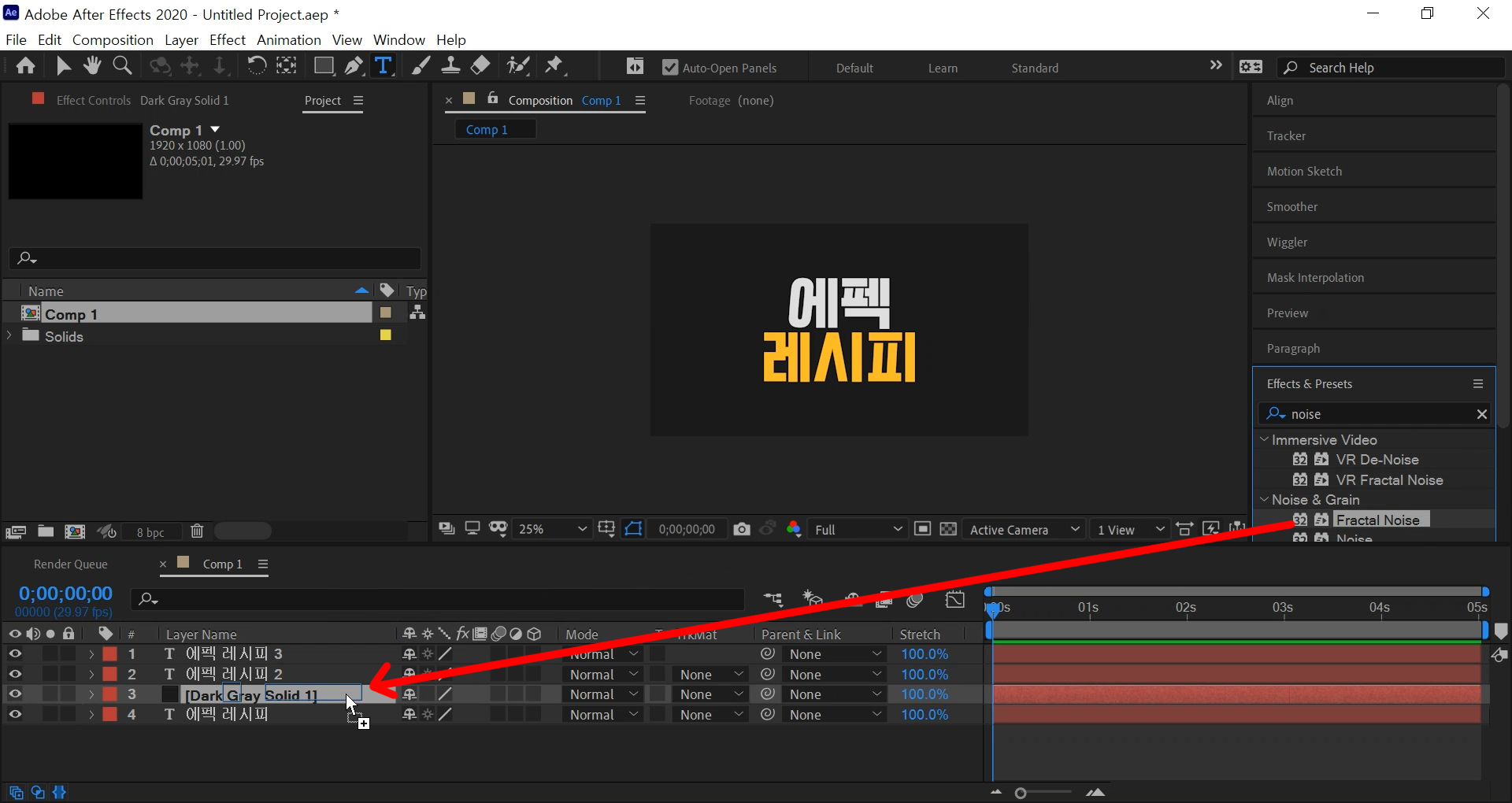This screenshot has width=1512, height=803.
Task: Toggle the Auto-Open Panels checkbox
Action: 670,68
